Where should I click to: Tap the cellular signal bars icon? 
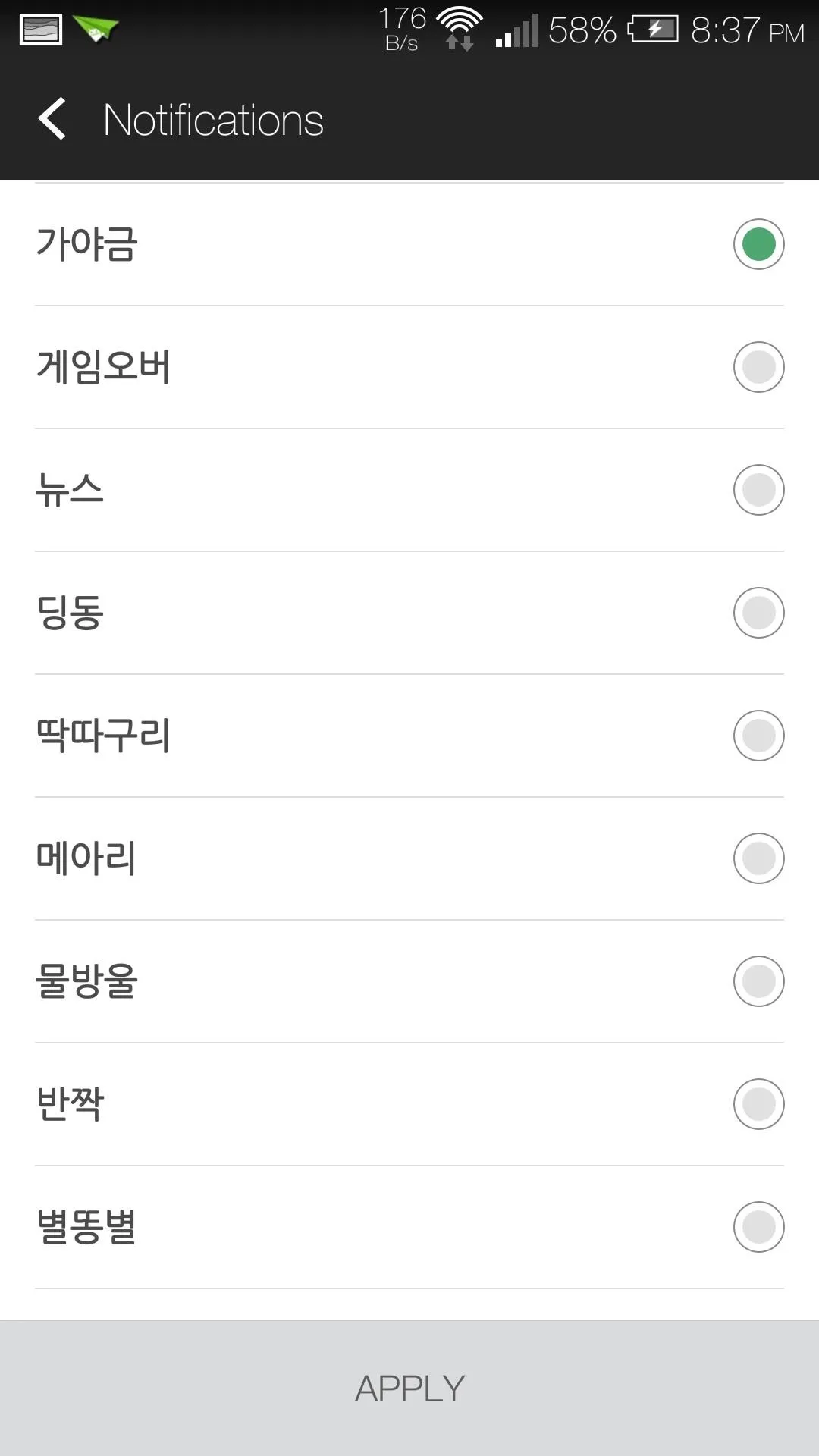coord(516,30)
